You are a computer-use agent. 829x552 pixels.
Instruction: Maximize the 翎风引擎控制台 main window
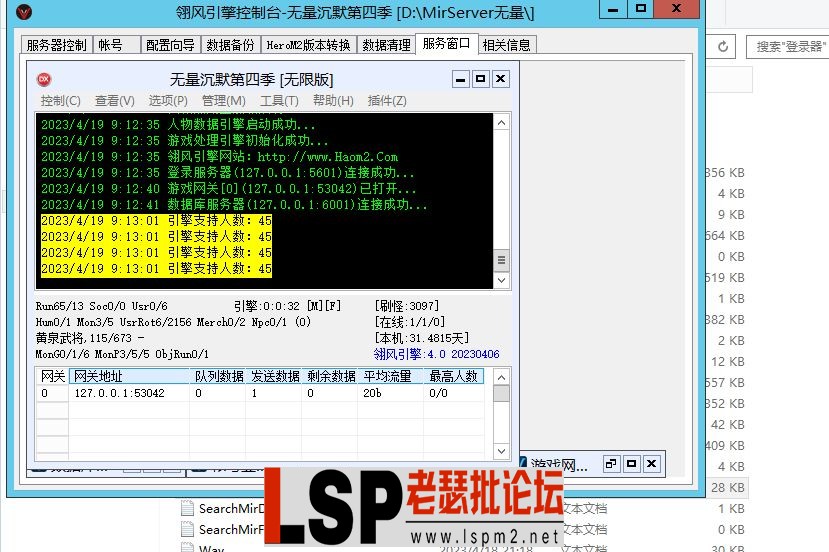[641, 9]
